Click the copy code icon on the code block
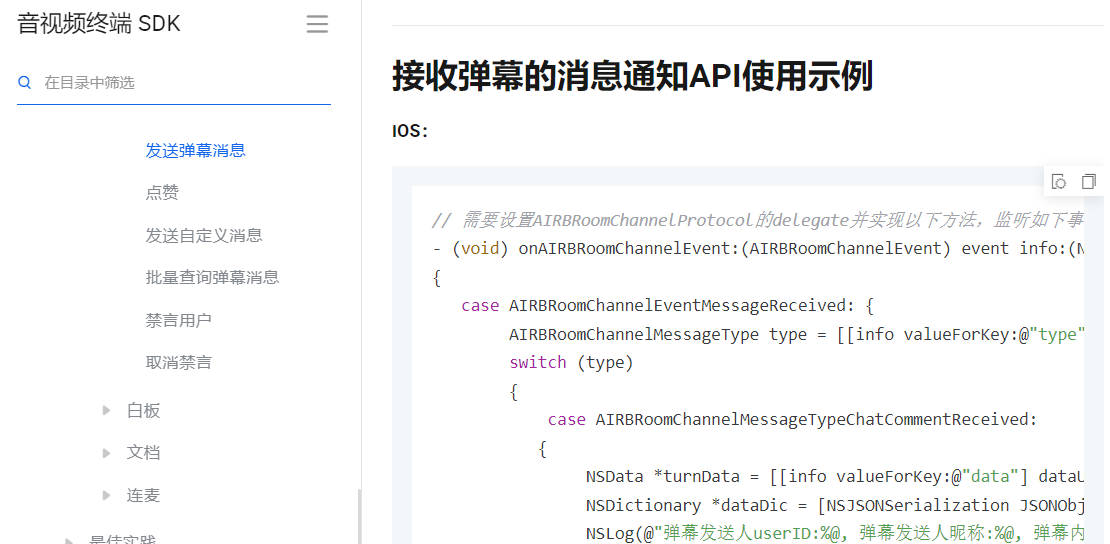The height and width of the screenshot is (544, 1110). tap(1089, 181)
